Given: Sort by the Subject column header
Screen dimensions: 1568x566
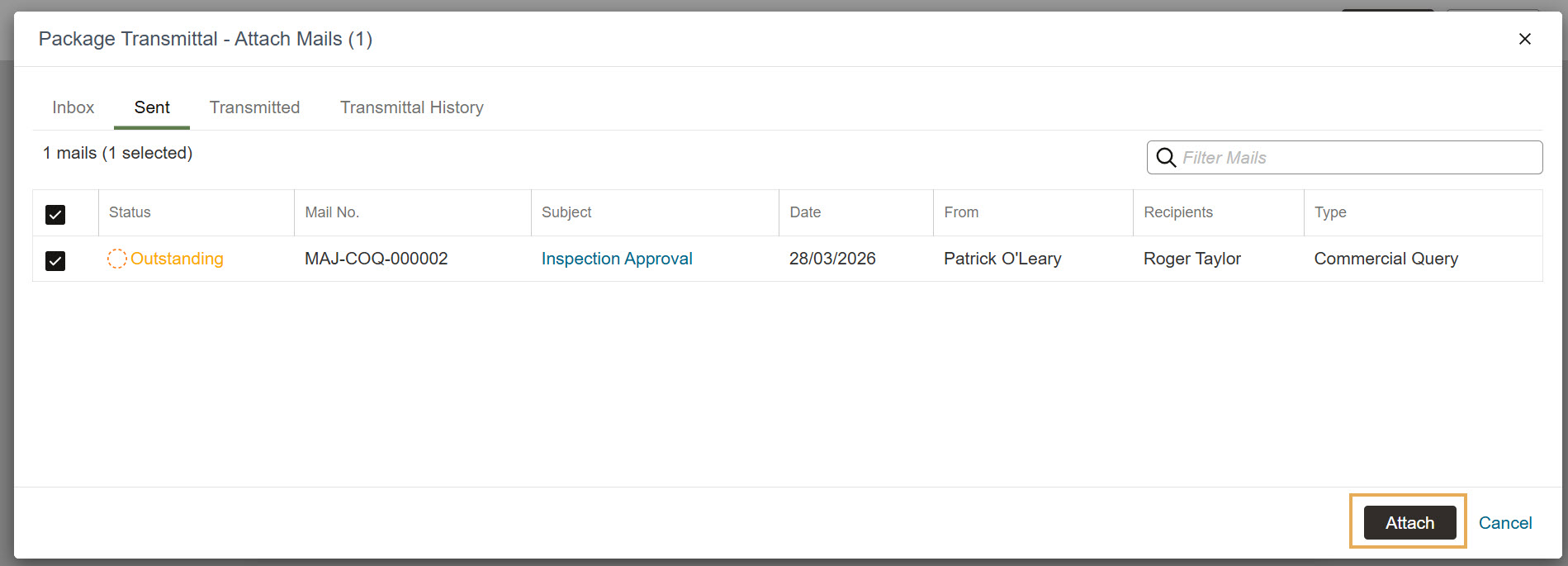Looking at the screenshot, I should click(566, 212).
